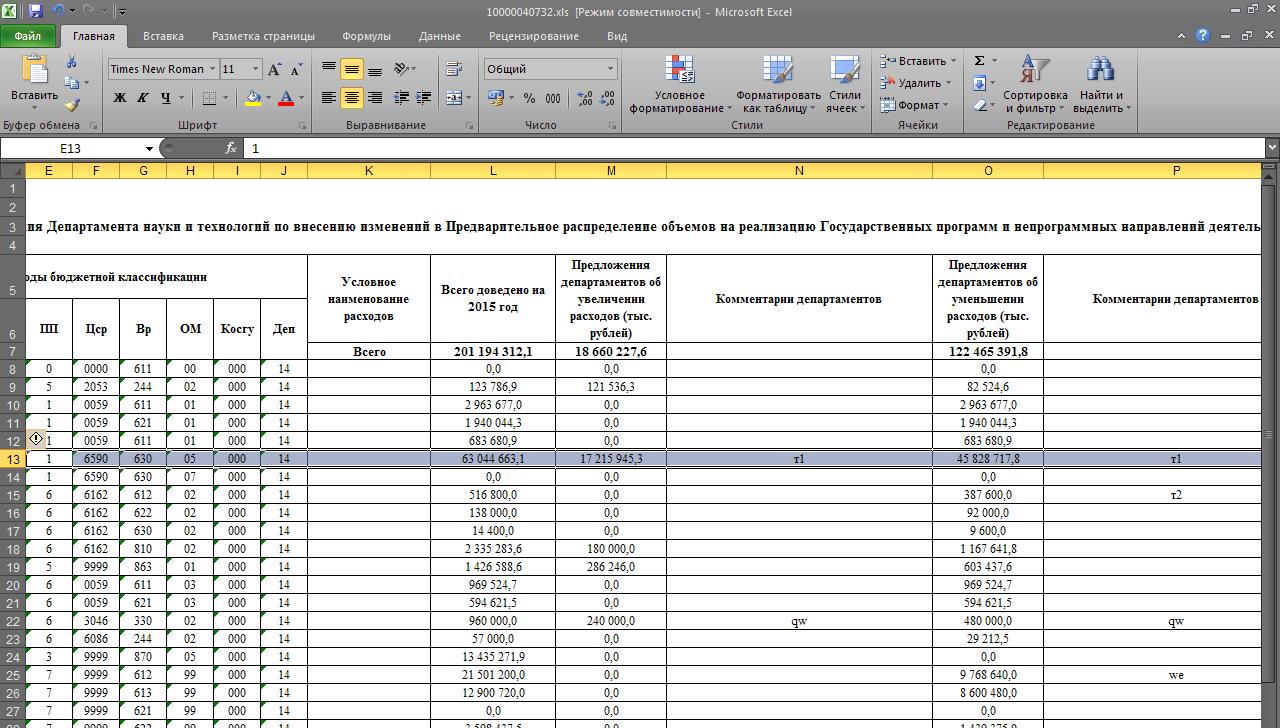Open Шрифт dialog launcher
1280x728 pixels.
302,126
